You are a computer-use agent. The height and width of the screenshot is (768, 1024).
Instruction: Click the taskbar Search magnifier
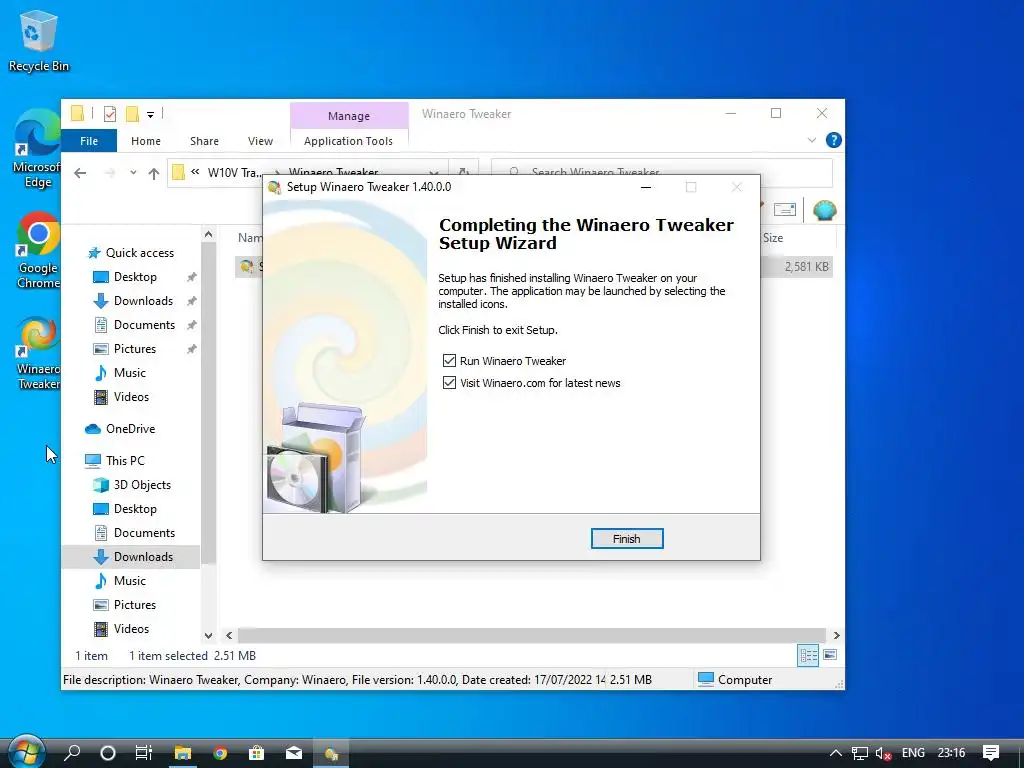click(72, 753)
